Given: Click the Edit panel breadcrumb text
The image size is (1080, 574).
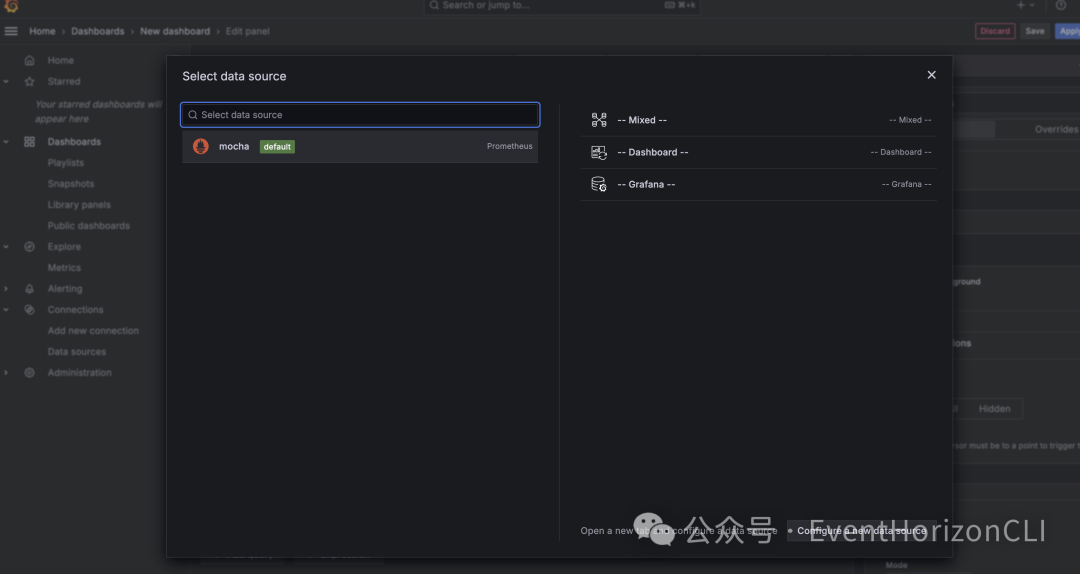Looking at the screenshot, I should point(247,31).
